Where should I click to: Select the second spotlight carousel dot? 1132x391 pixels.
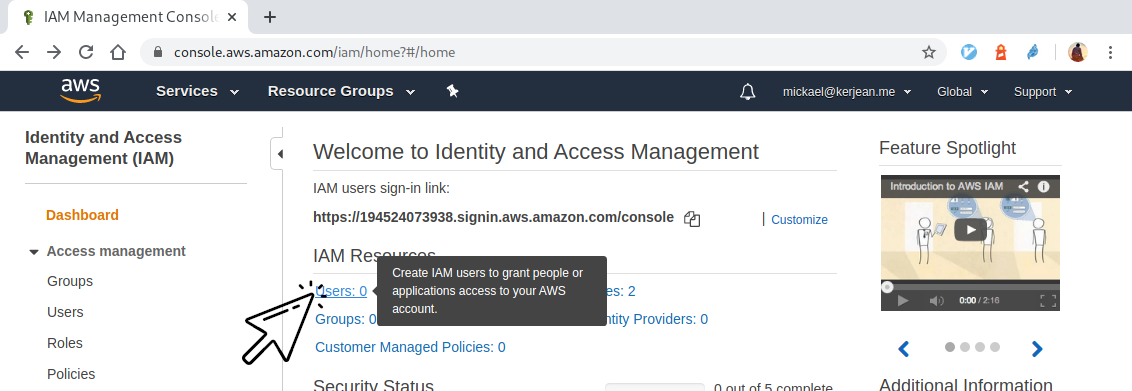965,347
